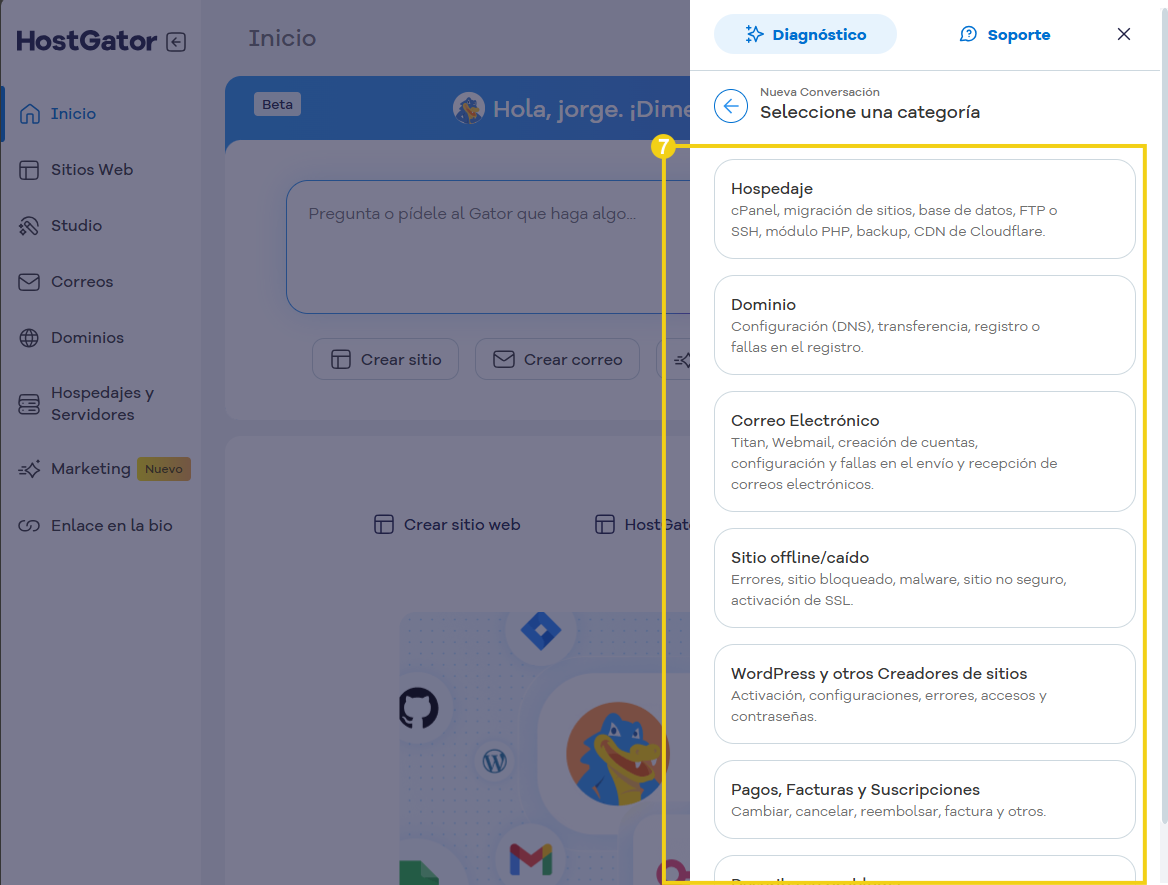Open Dominios globe icon
The height and width of the screenshot is (885, 1168).
(30, 338)
